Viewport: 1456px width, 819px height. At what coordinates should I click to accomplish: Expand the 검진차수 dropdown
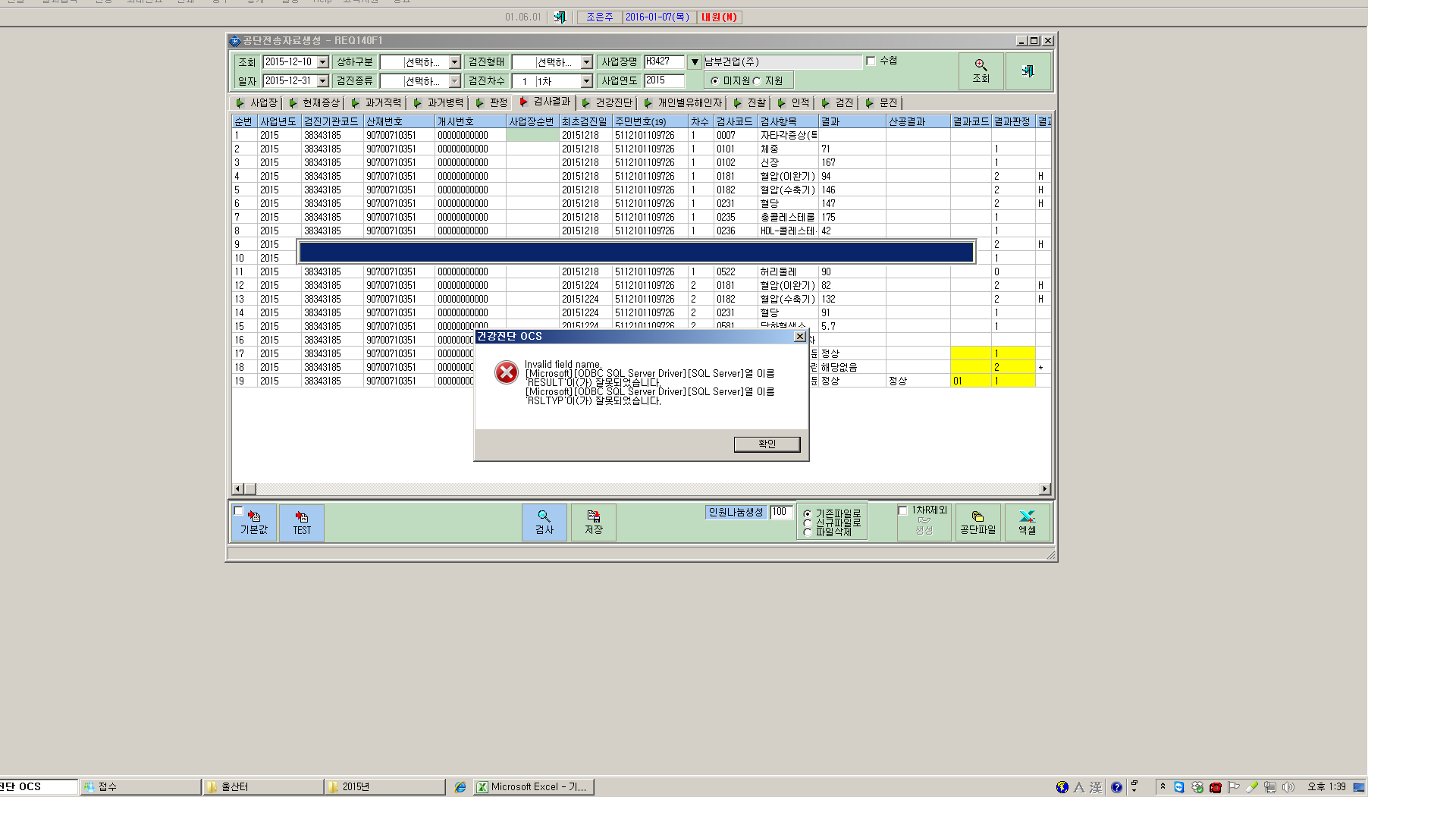click(x=586, y=81)
